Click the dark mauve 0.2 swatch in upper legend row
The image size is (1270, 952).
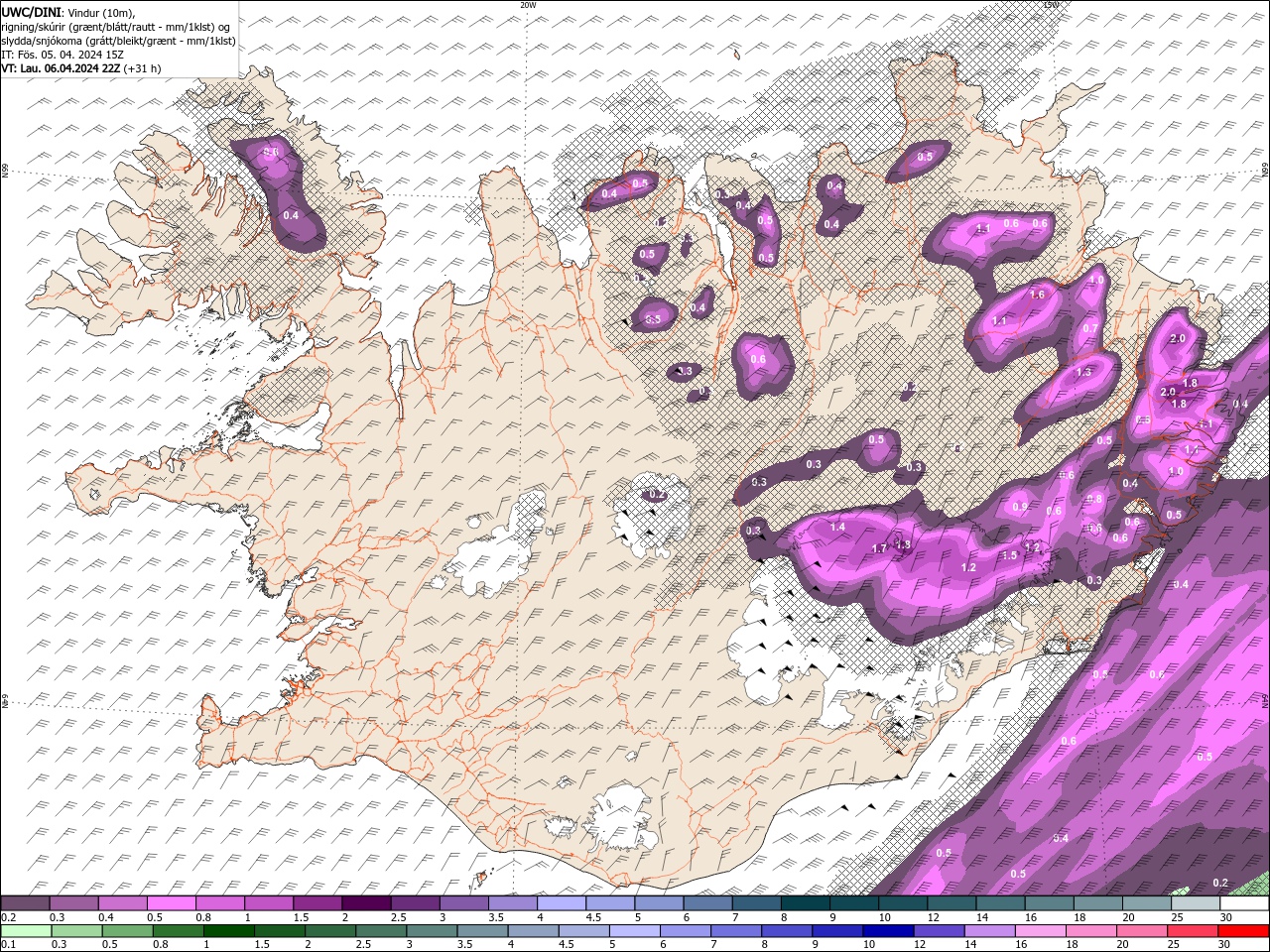click(25, 903)
